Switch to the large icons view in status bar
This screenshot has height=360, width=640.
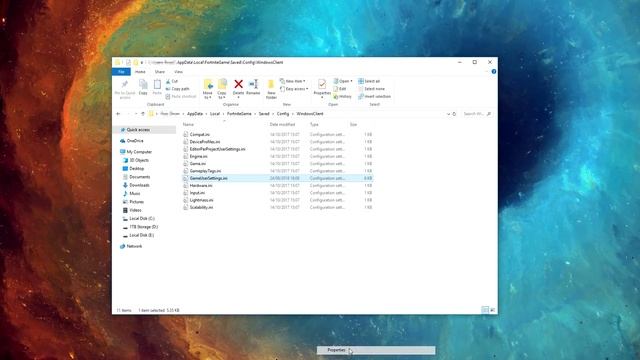pos(492,310)
